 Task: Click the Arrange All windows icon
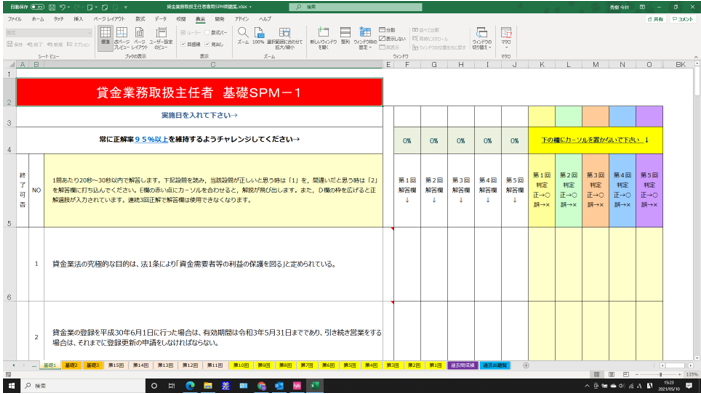[345, 36]
